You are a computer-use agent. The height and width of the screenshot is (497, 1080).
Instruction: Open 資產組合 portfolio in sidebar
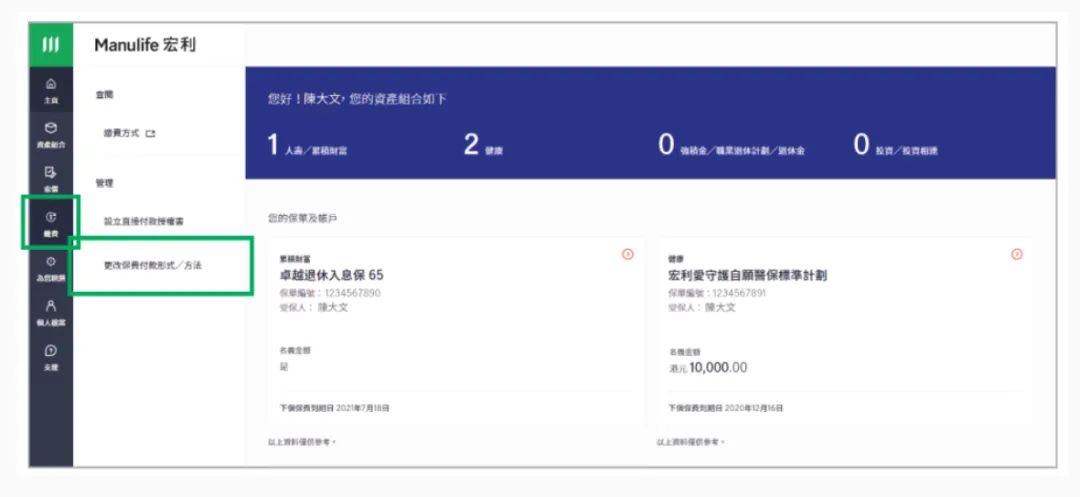(x=51, y=135)
